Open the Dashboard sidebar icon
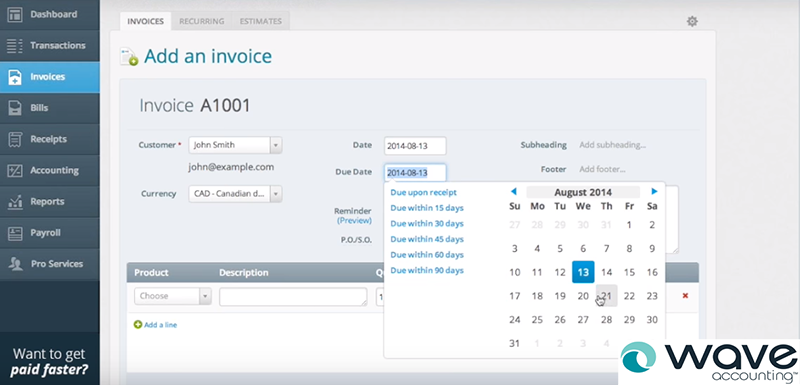 [x=15, y=14]
